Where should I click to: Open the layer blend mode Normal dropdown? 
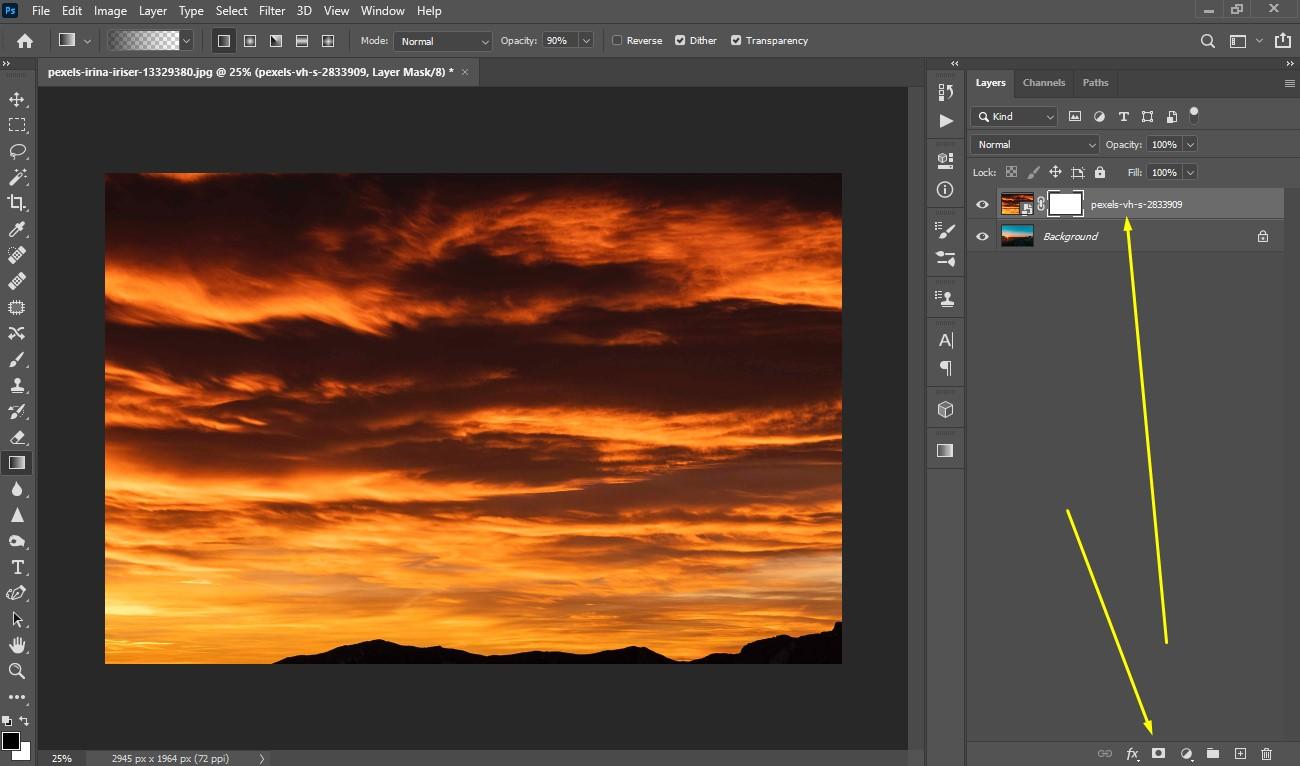[x=1034, y=145]
